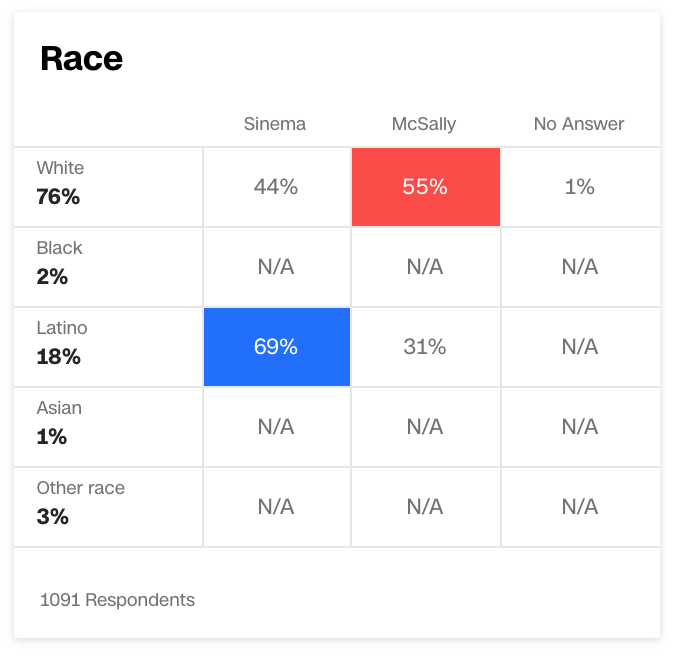The height and width of the screenshot is (658, 676).
Task: Select the Sinema column header
Action: point(275,124)
